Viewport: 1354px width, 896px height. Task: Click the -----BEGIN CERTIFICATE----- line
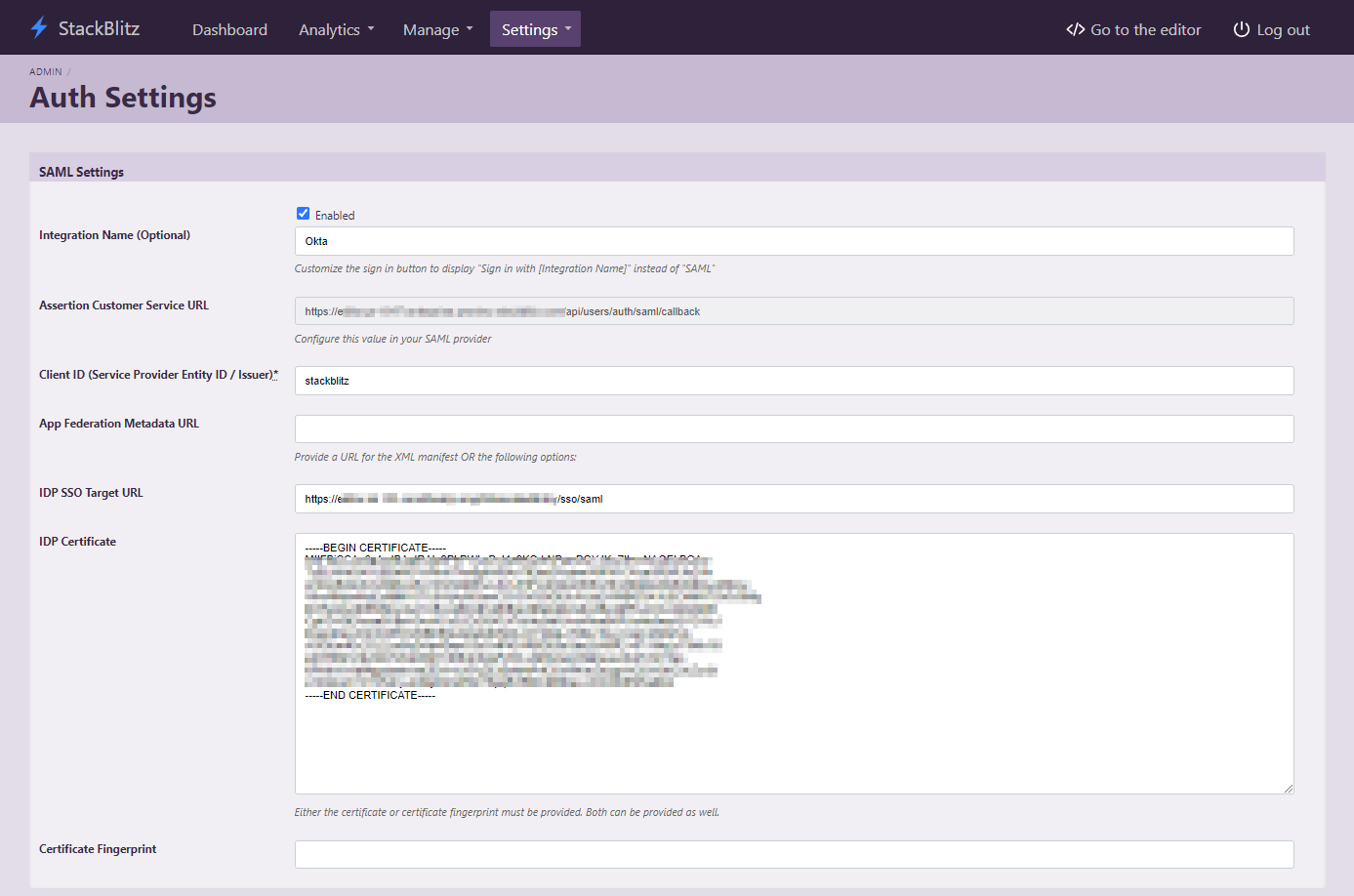pyautogui.click(x=375, y=548)
